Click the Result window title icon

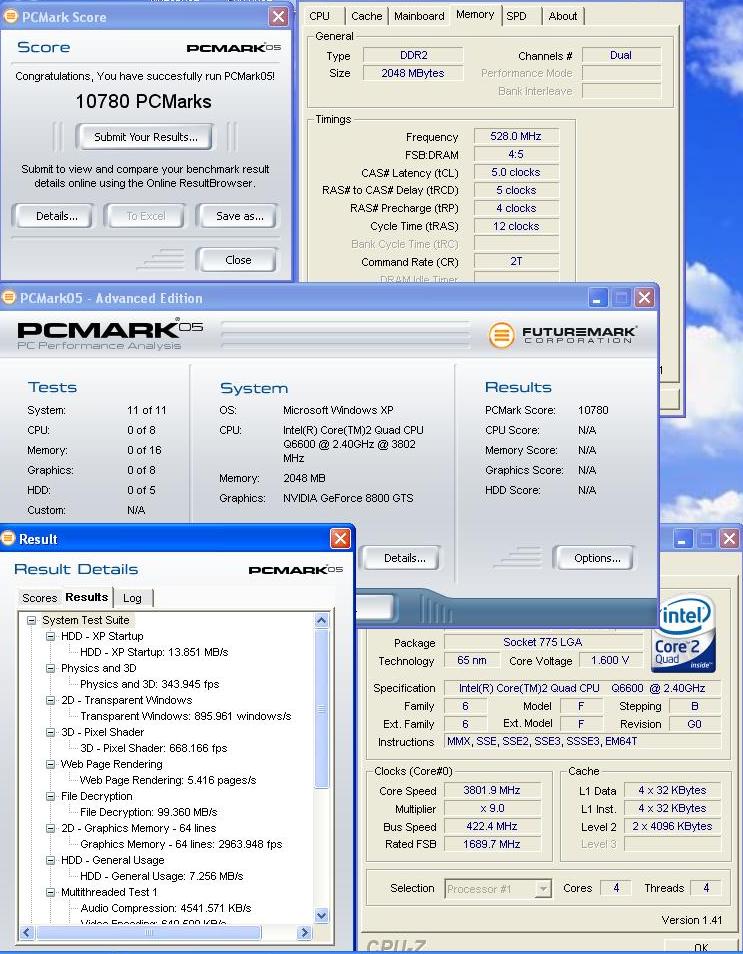coord(8,538)
